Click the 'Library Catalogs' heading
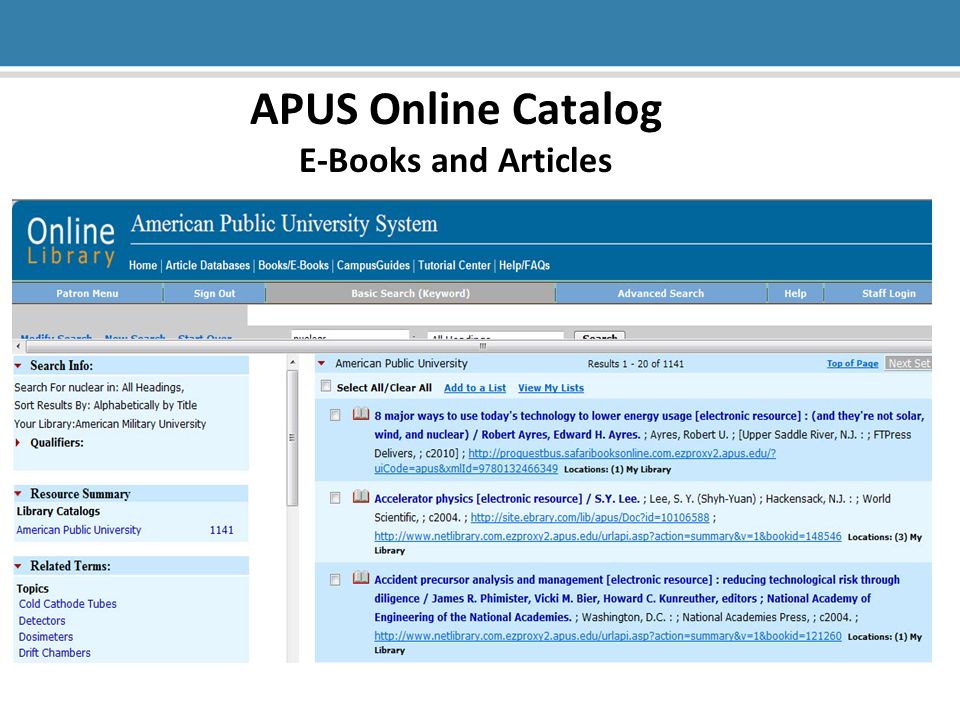The height and width of the screenshot is (720, 960). tap(58, 511)
